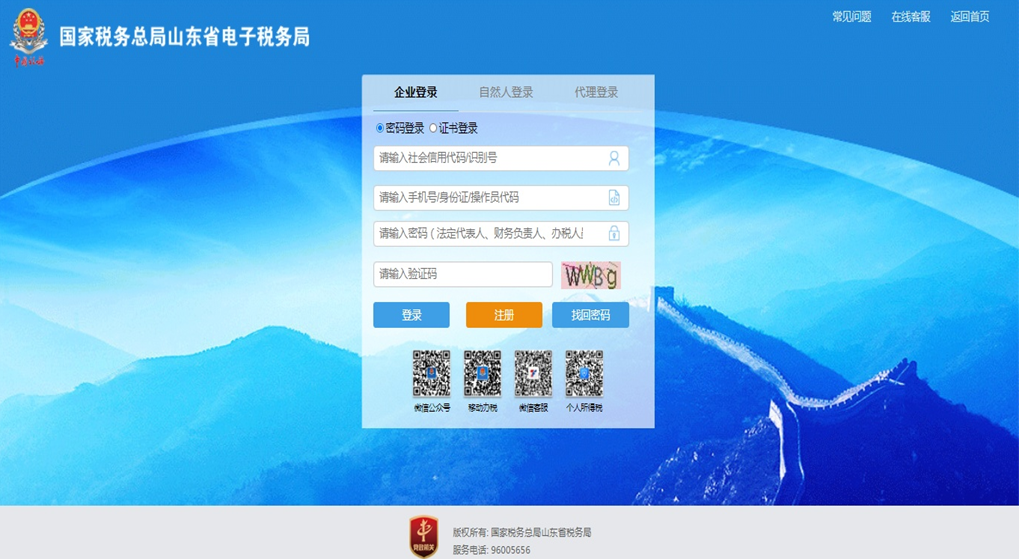The image size is (1019, 559).
Task: Switch to 自然人登录 tab
Action: [506, 92]
